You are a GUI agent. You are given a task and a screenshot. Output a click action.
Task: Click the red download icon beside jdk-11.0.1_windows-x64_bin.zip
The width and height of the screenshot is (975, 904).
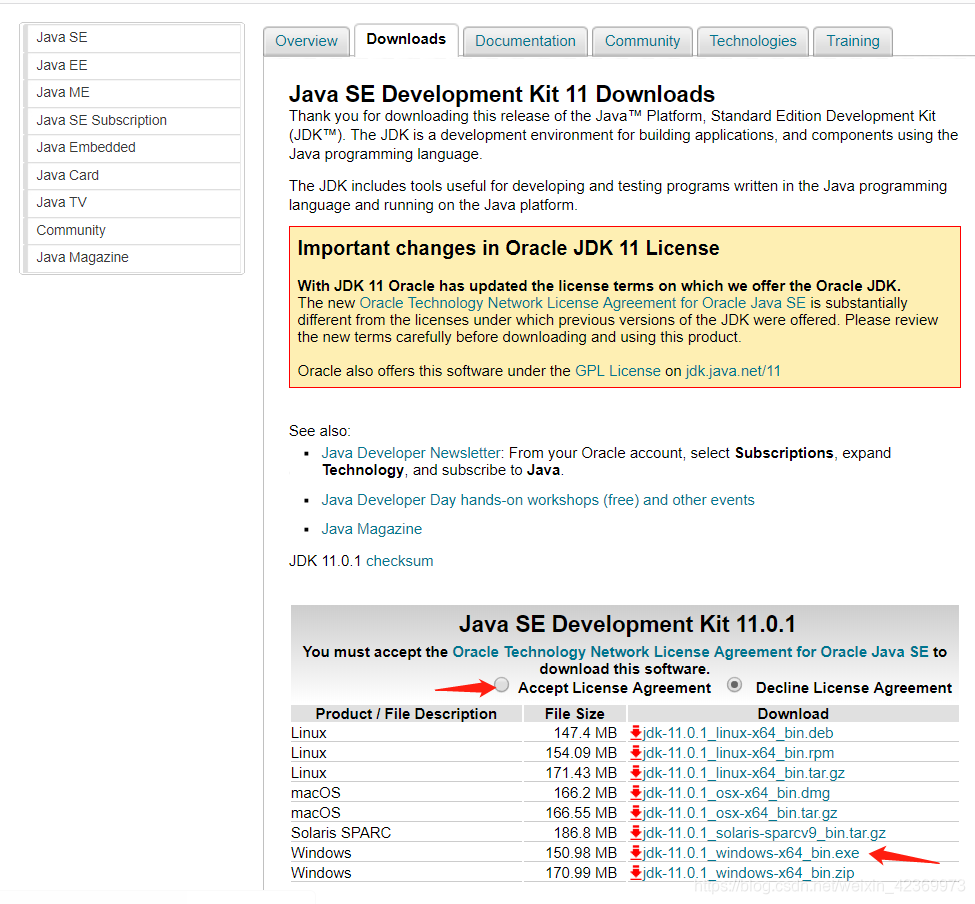pos(635,872)
